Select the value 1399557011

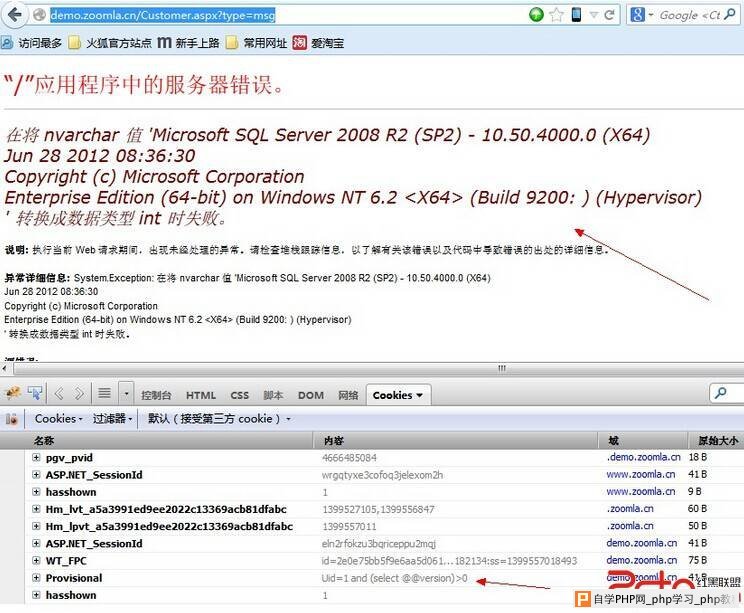(x=349, y=527)
